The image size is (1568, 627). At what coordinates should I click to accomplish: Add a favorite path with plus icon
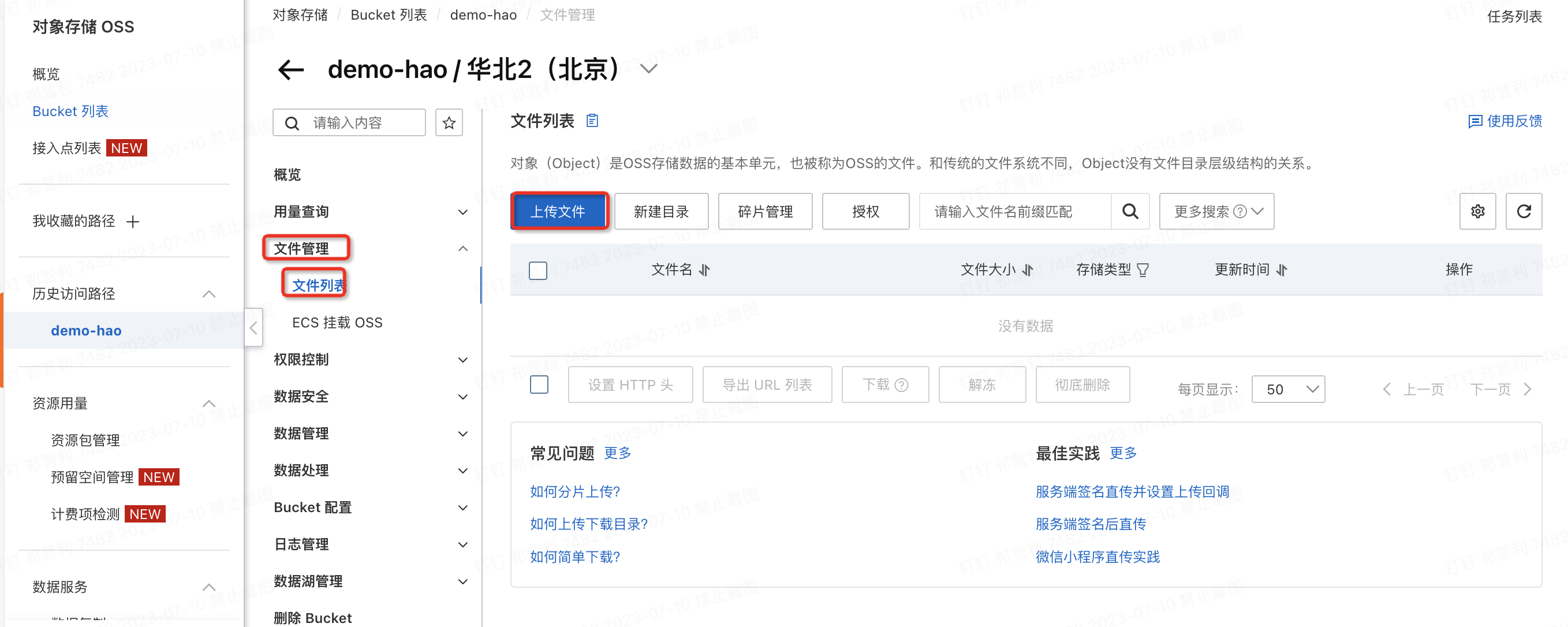click(133, 222)
